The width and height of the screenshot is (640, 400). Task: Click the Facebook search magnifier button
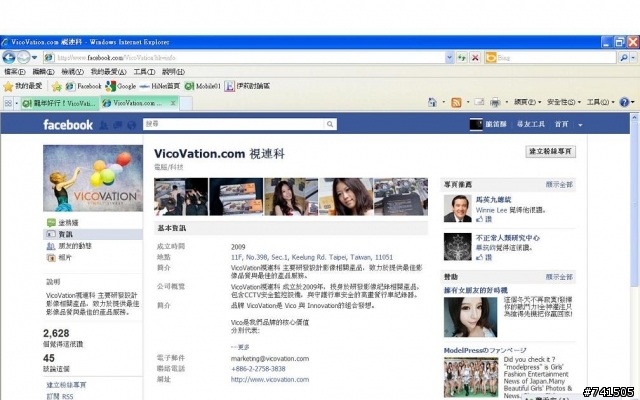point(330,124)
